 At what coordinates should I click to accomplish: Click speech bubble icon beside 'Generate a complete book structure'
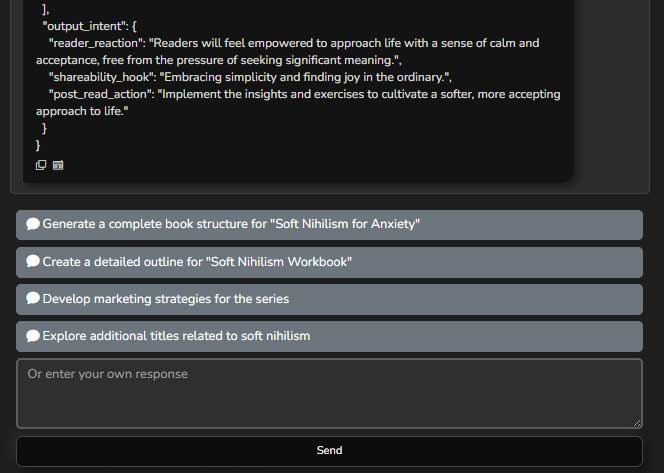point(33,224)
